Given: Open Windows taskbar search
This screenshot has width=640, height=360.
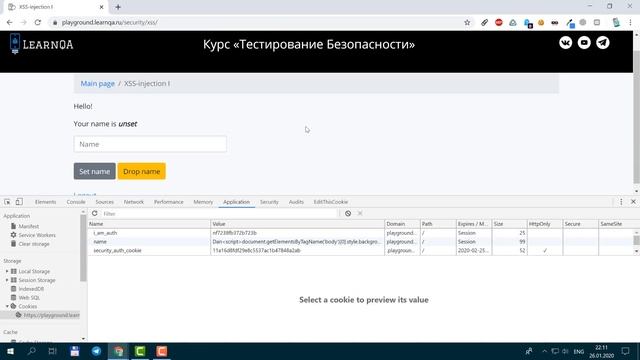Looking at the screenshot, I should (x=31, y=351).
